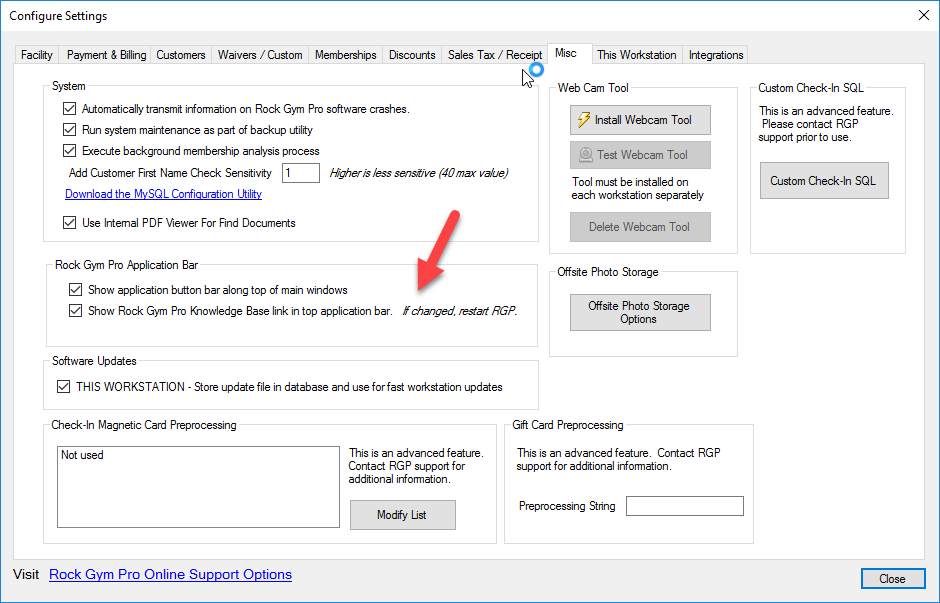940x603 pixels.
Task: Open the Memberships tab
Action: 346,55
